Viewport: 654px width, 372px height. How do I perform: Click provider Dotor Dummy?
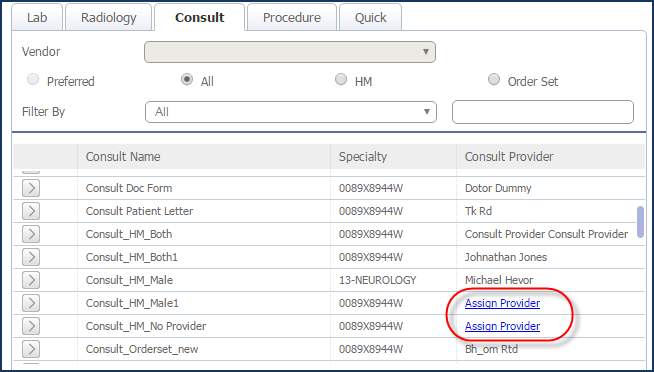[498, 188]
